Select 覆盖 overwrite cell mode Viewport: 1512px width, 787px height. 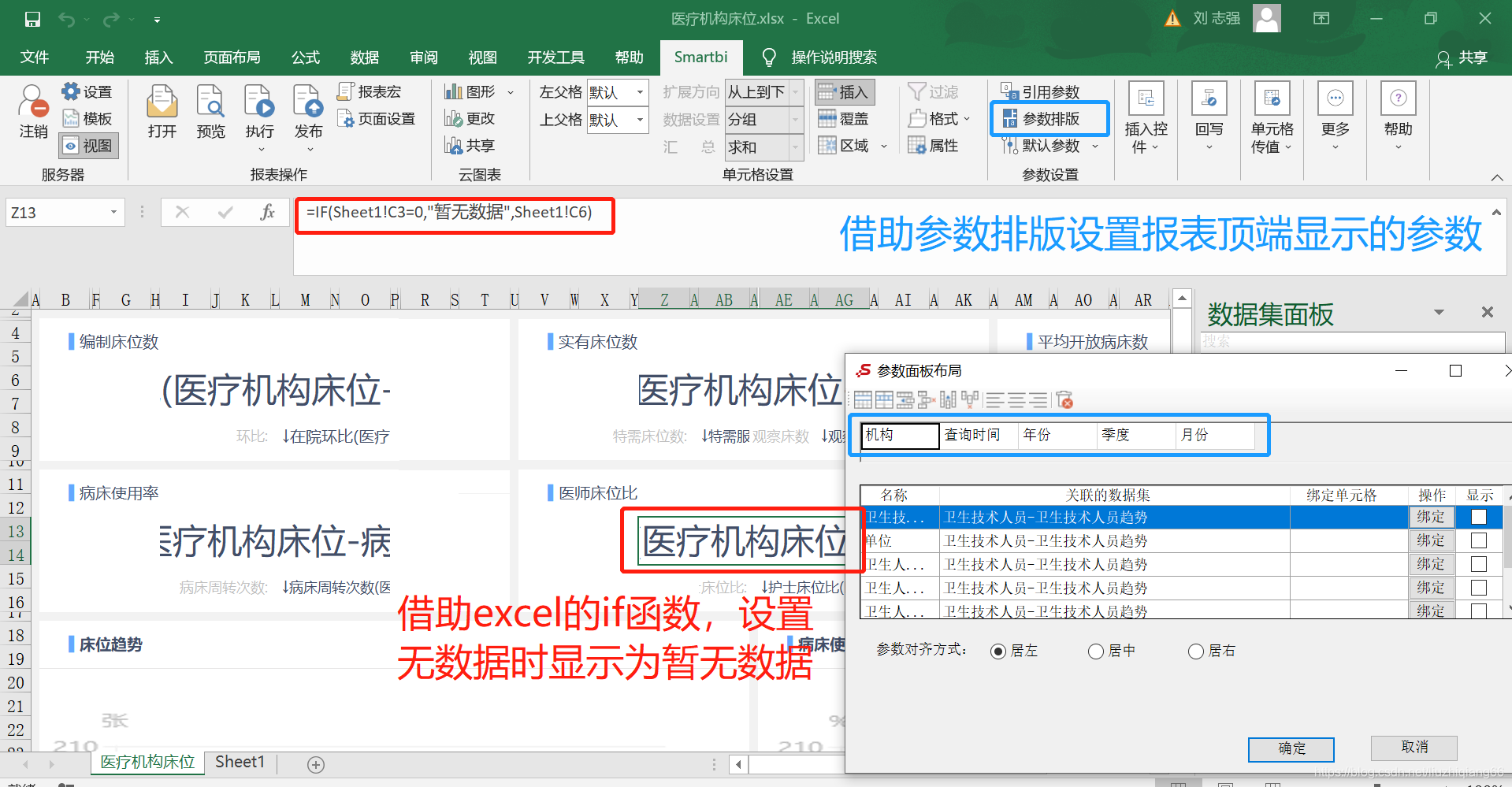pyautogui.click(x=845, y=118)
